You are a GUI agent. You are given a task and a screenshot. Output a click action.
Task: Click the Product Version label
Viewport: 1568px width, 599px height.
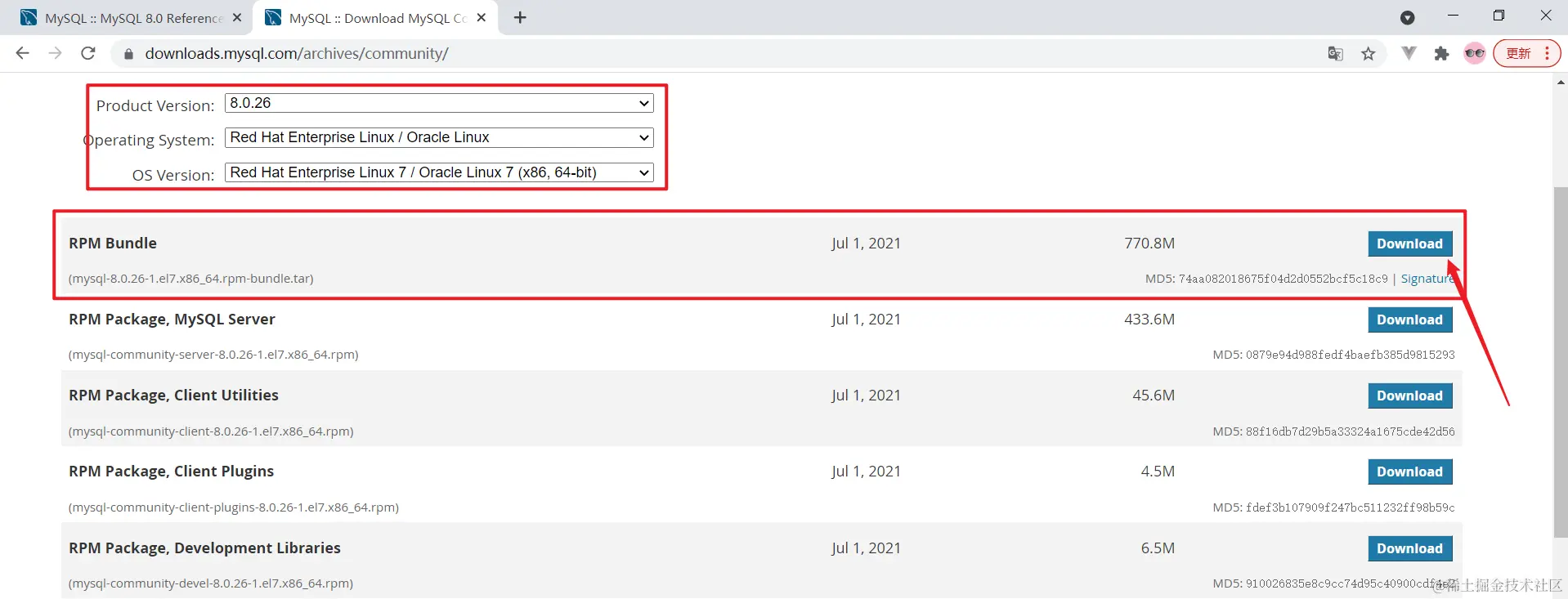click(155, 105)
